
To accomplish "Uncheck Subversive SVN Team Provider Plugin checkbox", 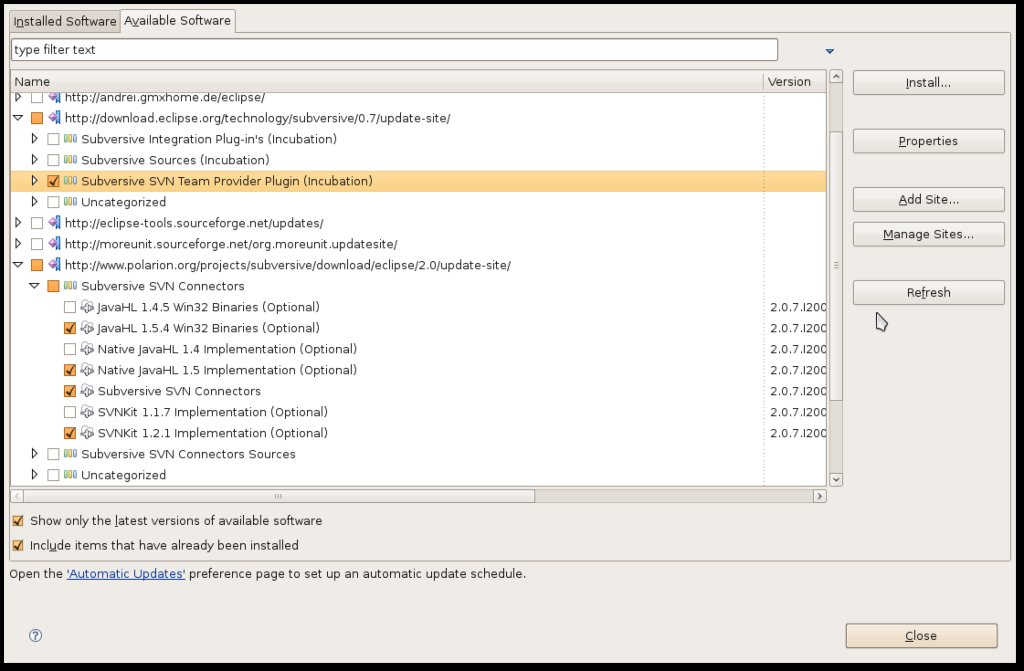I will tap(54, 181).
